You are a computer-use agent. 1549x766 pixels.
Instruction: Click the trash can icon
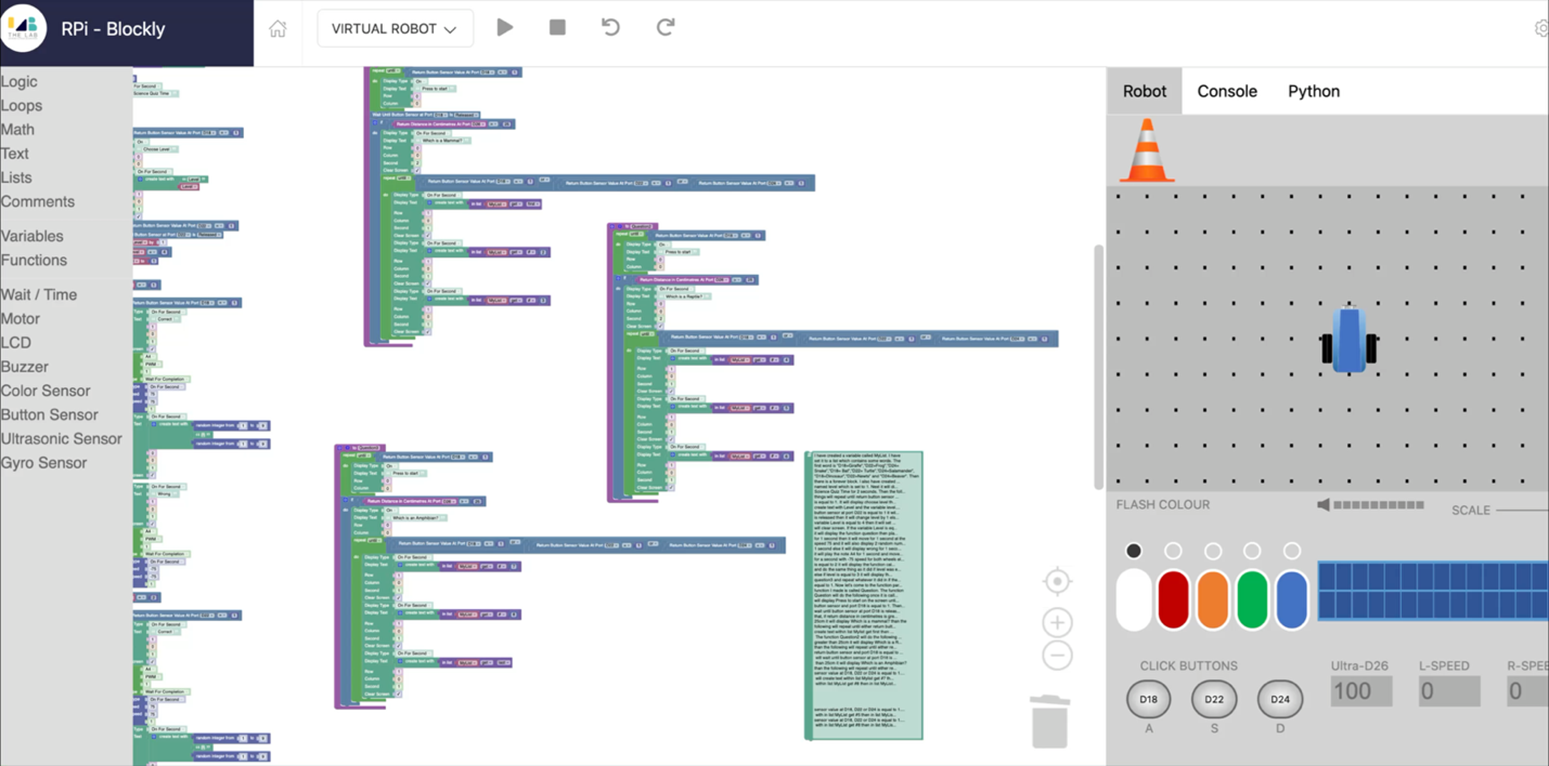click(1049, 722)
